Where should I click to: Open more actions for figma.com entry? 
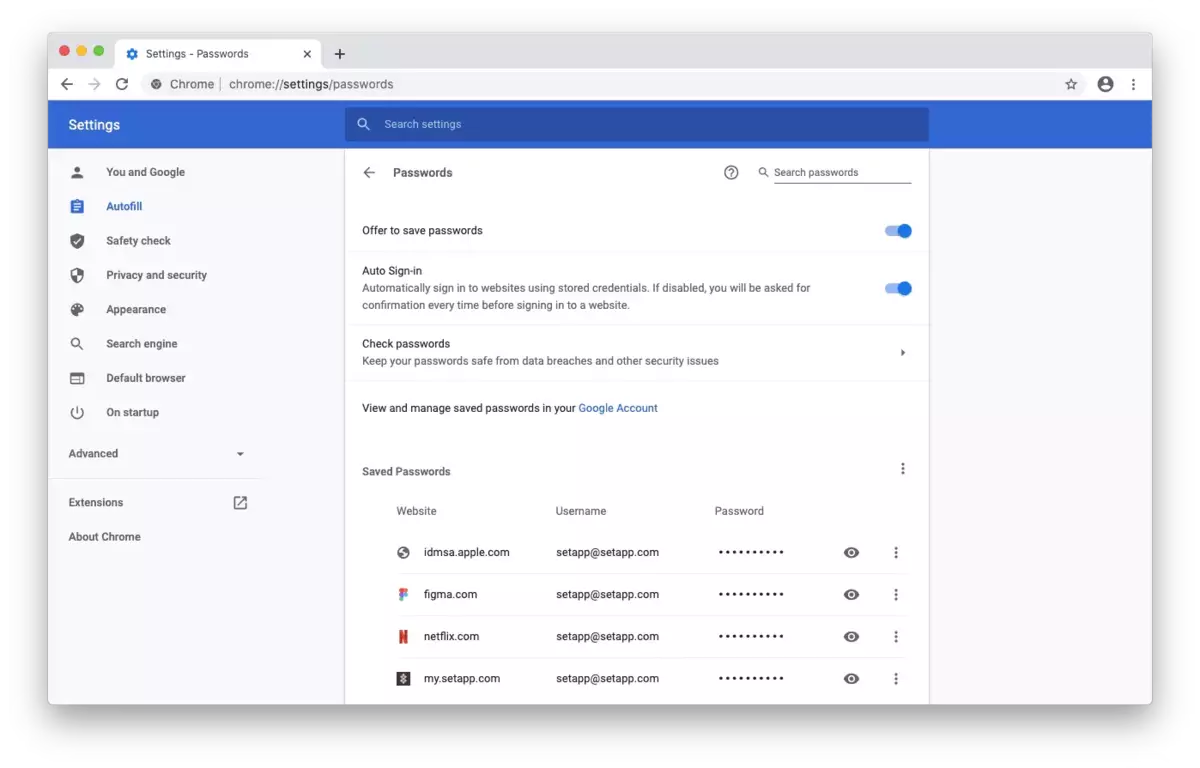896,595
